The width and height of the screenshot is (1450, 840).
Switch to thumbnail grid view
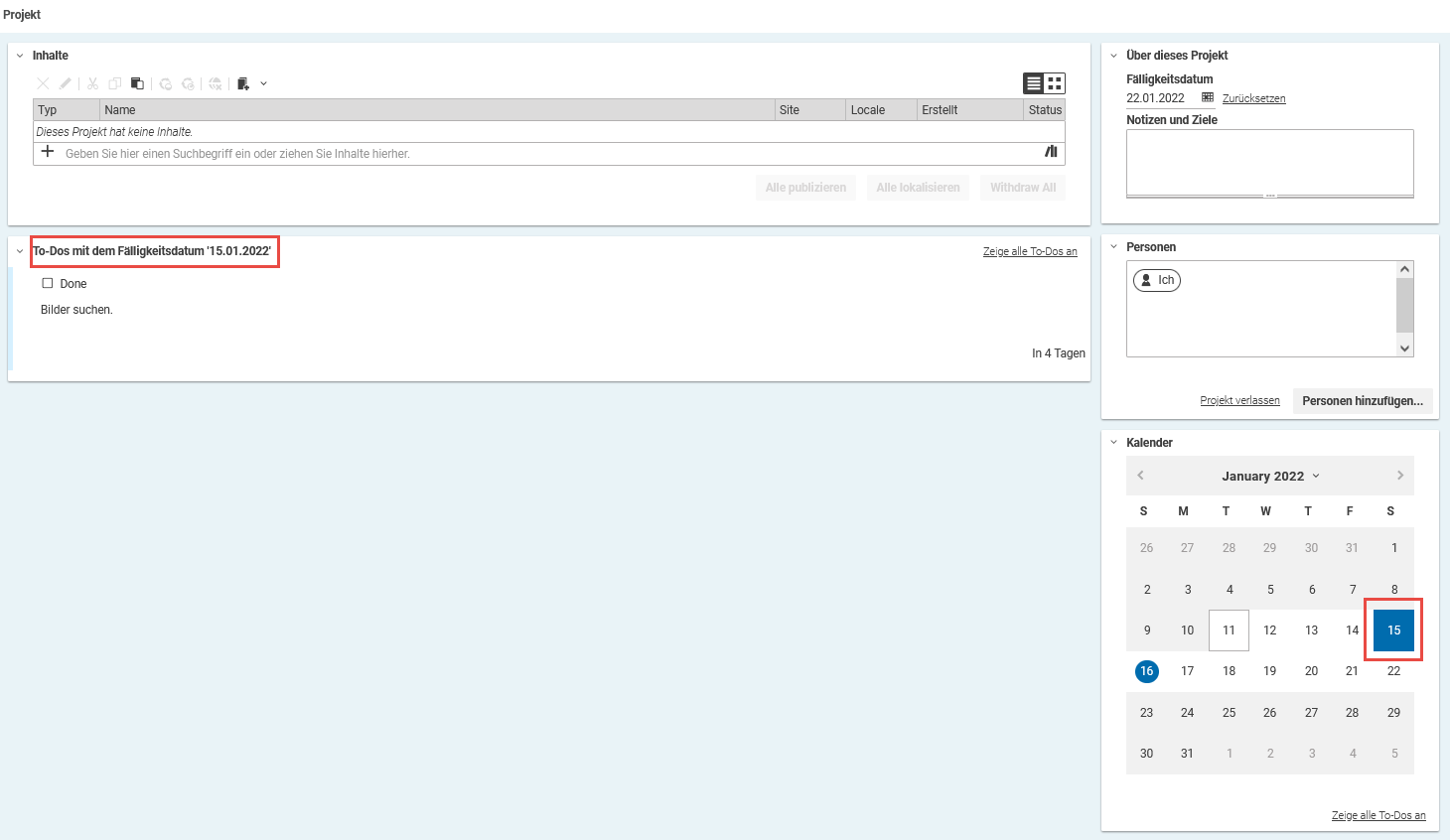(x=1055, y=83)
